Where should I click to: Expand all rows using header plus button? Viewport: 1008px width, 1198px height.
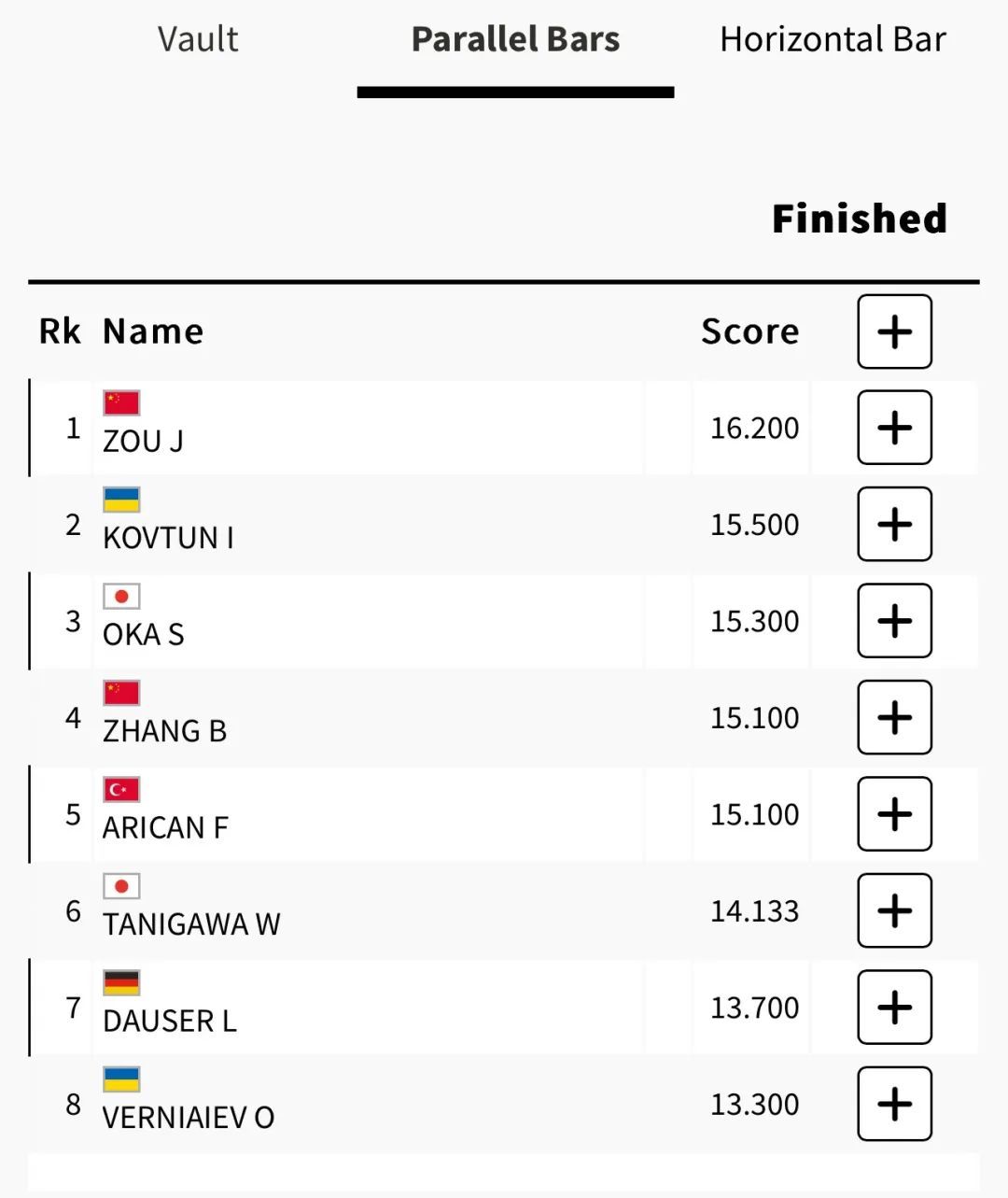point(894,331)
